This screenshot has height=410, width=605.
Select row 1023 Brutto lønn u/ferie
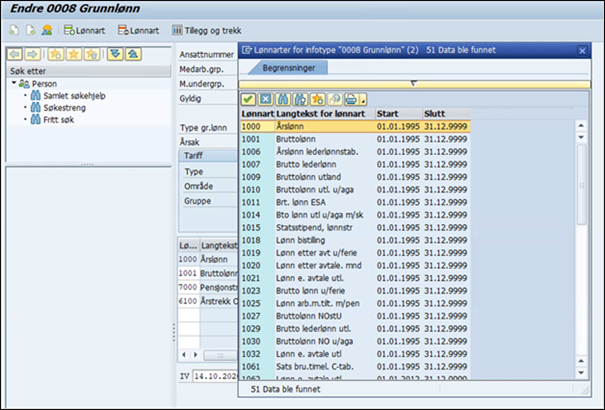pos(355,291)
